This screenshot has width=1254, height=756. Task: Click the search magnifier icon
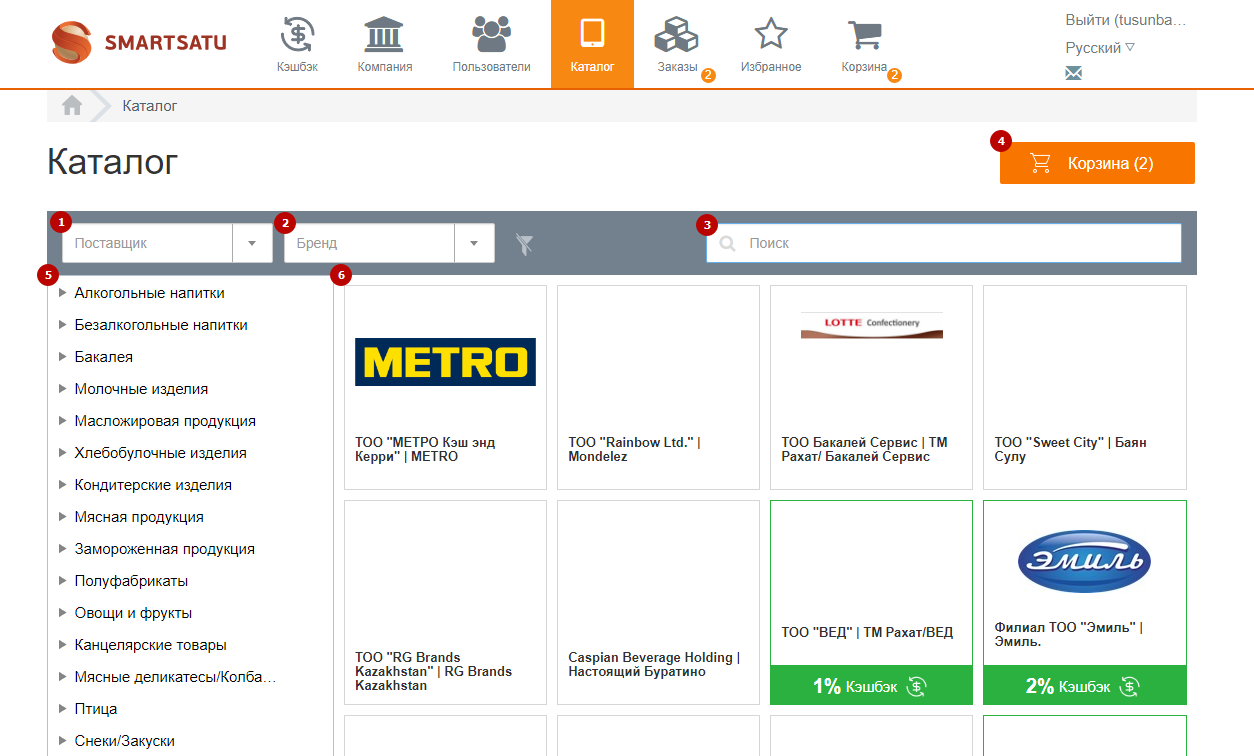click(728, 243)
